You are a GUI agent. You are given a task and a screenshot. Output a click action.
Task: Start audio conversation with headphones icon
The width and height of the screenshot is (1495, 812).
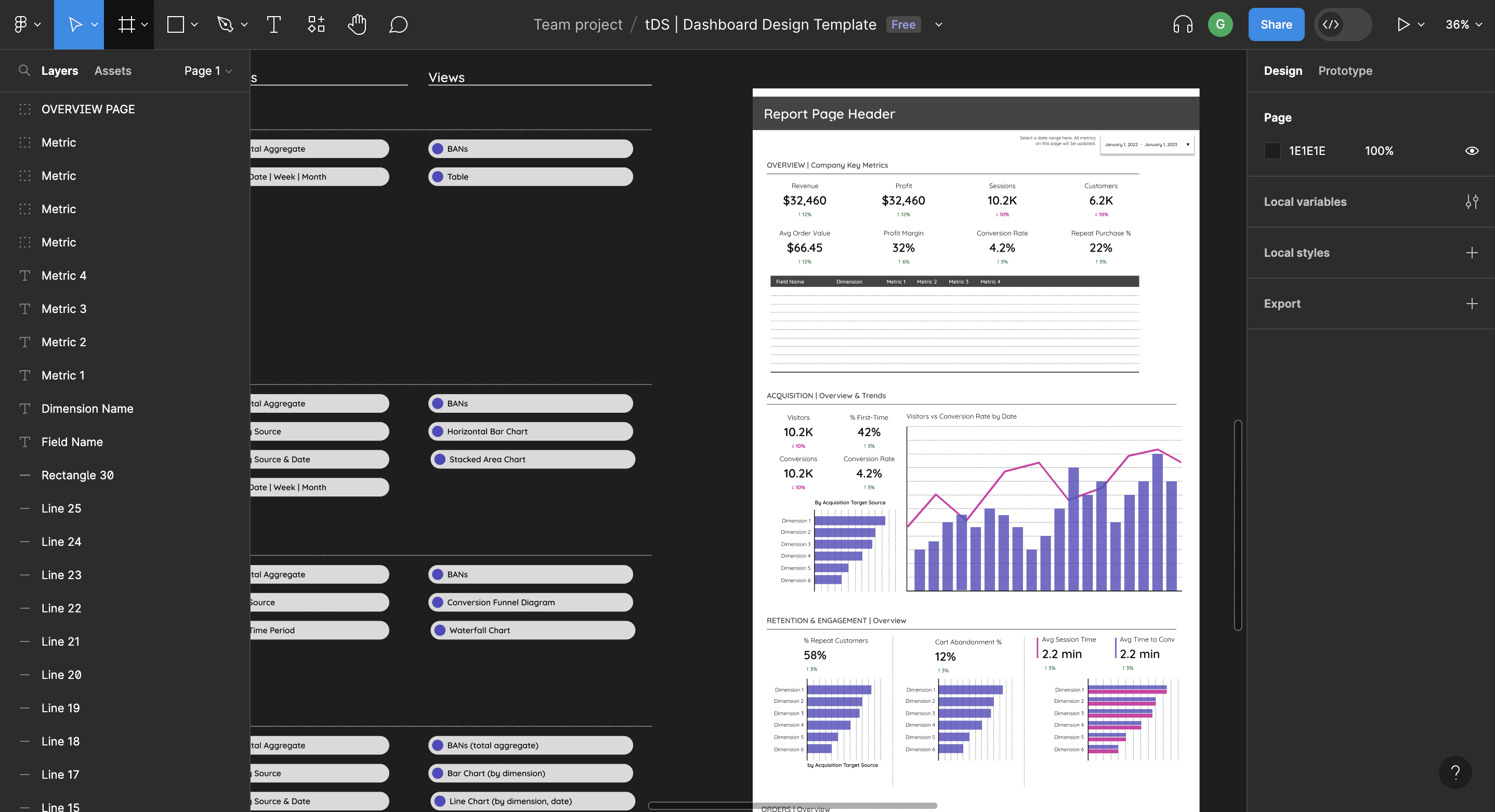coord(1182,24)
